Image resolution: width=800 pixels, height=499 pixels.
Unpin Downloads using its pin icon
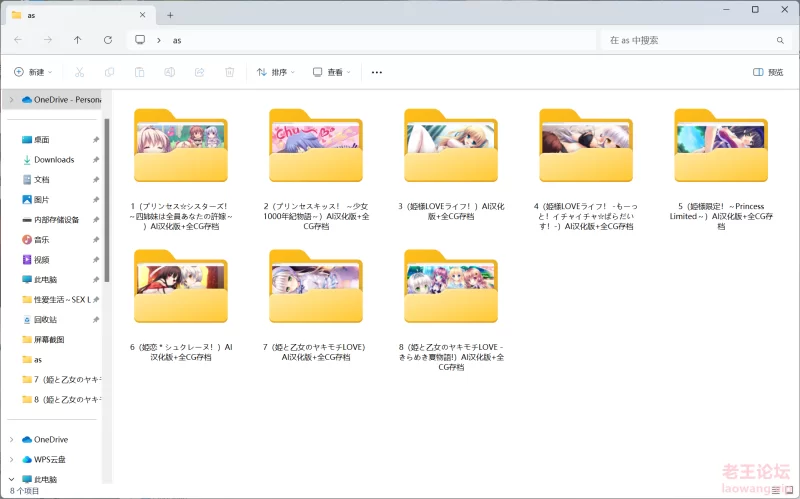click(95, 160)
